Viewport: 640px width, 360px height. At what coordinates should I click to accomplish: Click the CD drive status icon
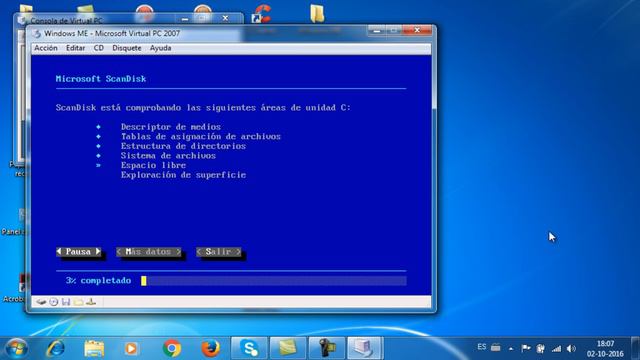click(x=53, y=302)
